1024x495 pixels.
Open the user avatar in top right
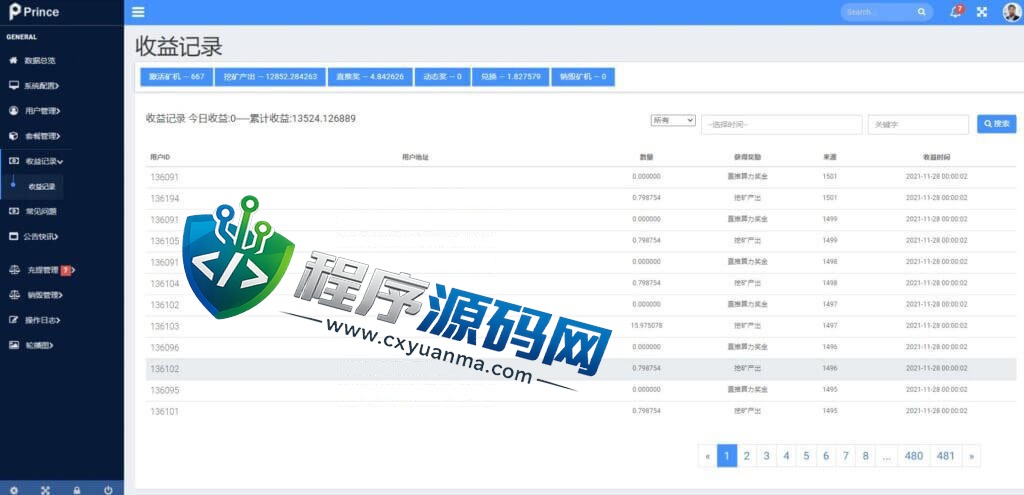pos(1011,12)
